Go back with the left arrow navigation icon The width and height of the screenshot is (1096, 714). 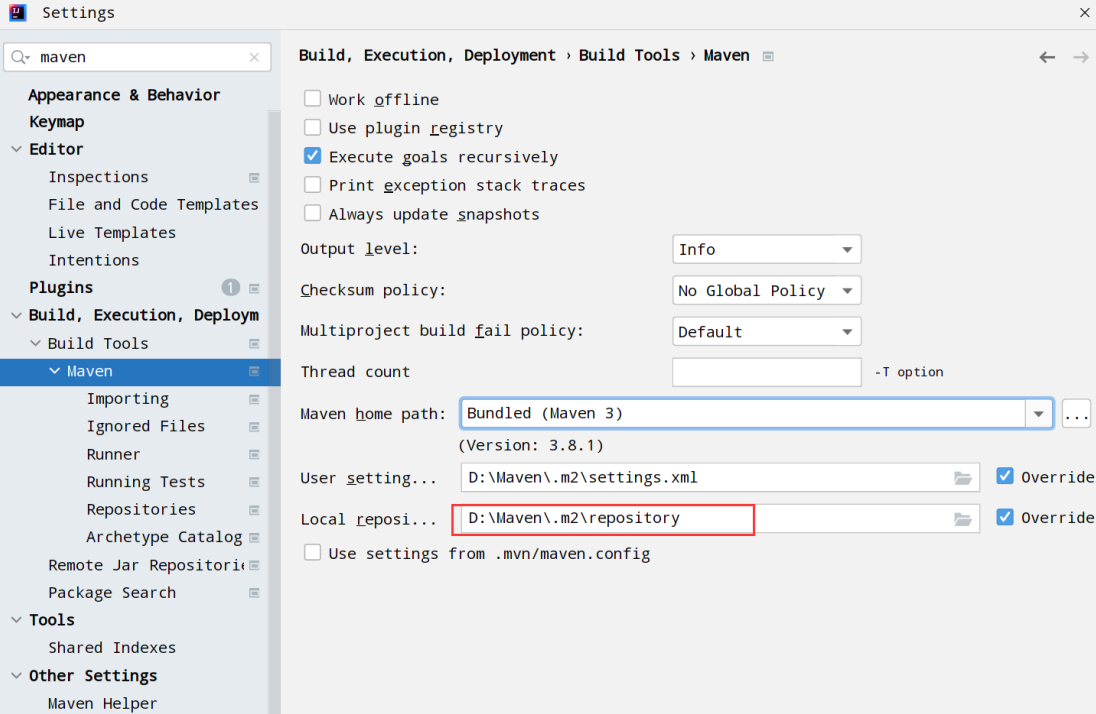(x=1047, y=57)
